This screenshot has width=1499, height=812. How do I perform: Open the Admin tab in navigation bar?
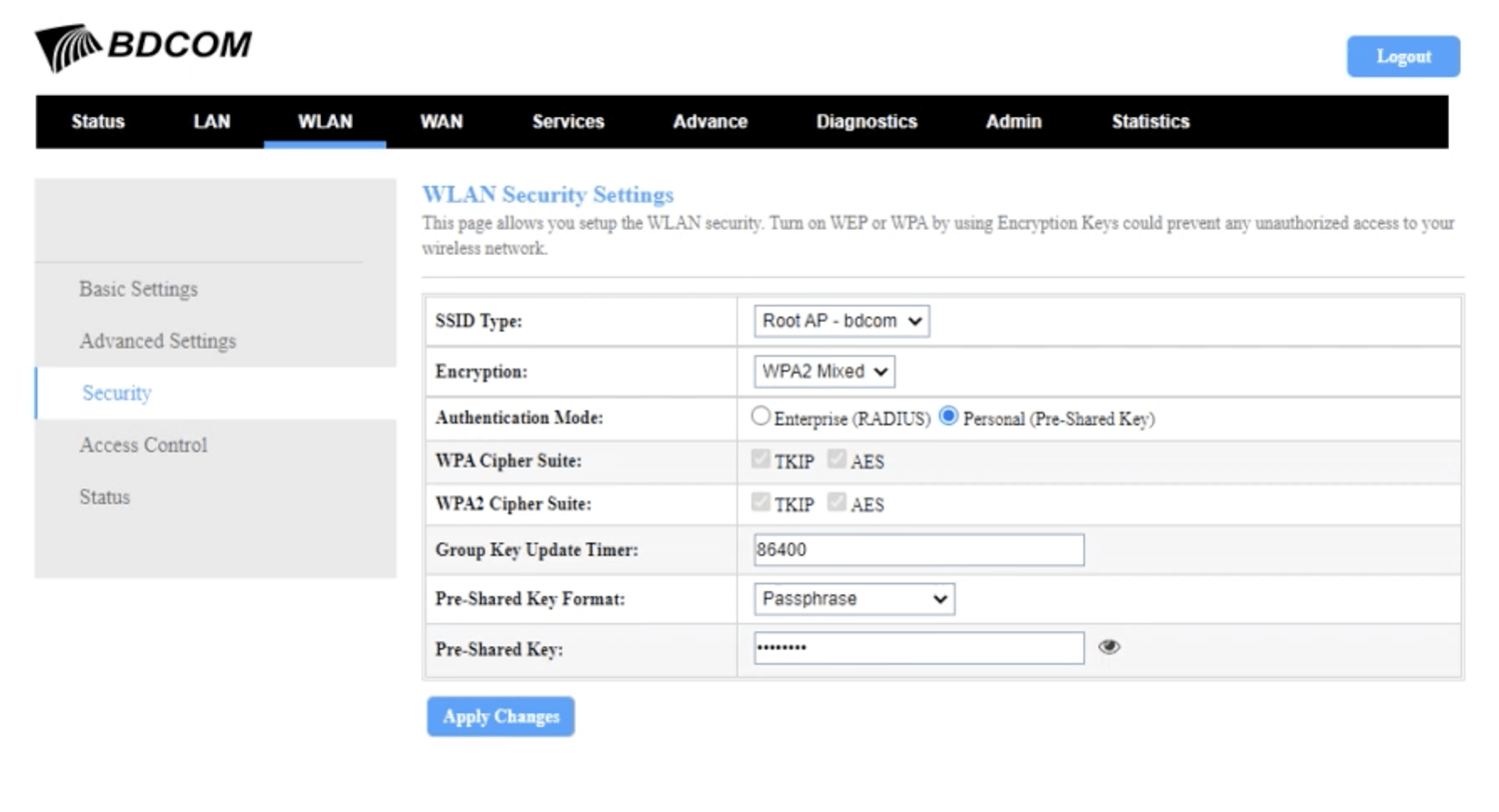[1012, 122]
